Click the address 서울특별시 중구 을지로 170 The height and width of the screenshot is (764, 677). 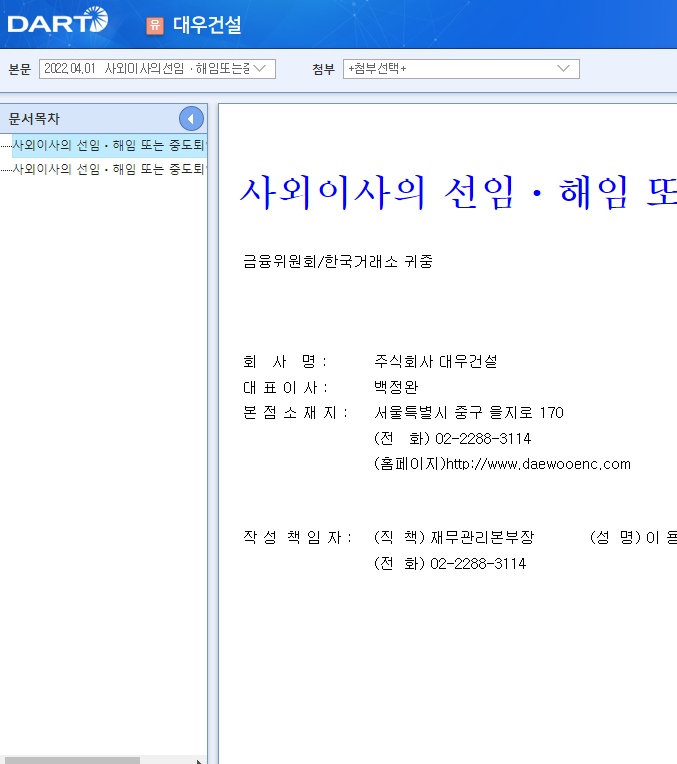(x=469, y=413)
